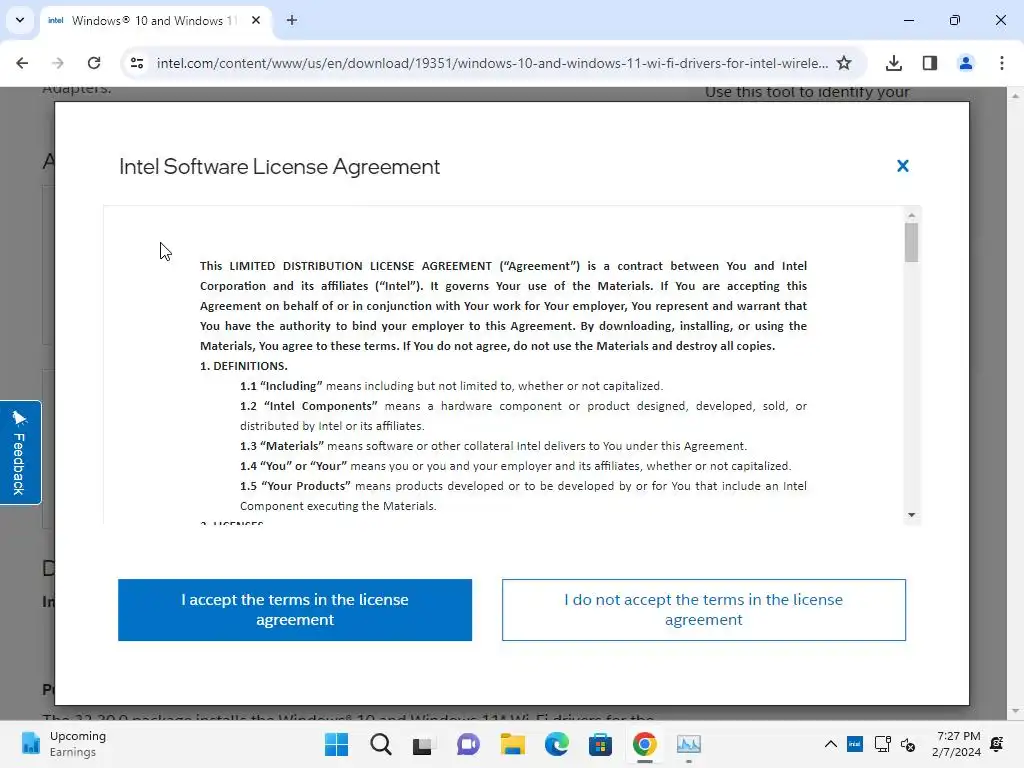
Task: Open the Chrome side panel
Action: [930, 63]
